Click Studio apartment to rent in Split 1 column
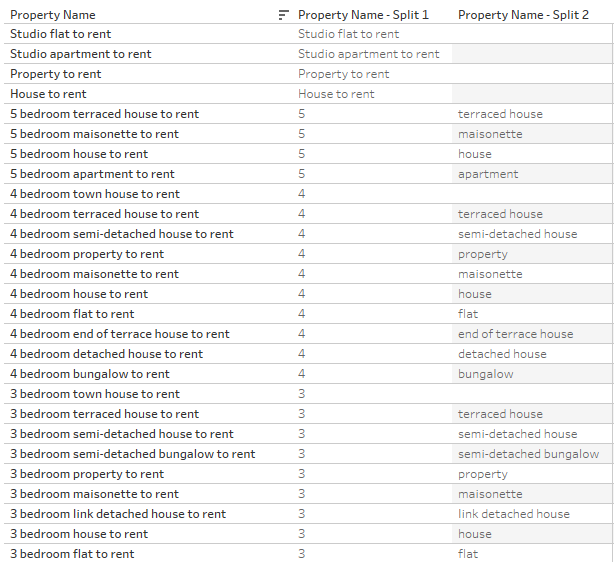 tap(368, 54)
